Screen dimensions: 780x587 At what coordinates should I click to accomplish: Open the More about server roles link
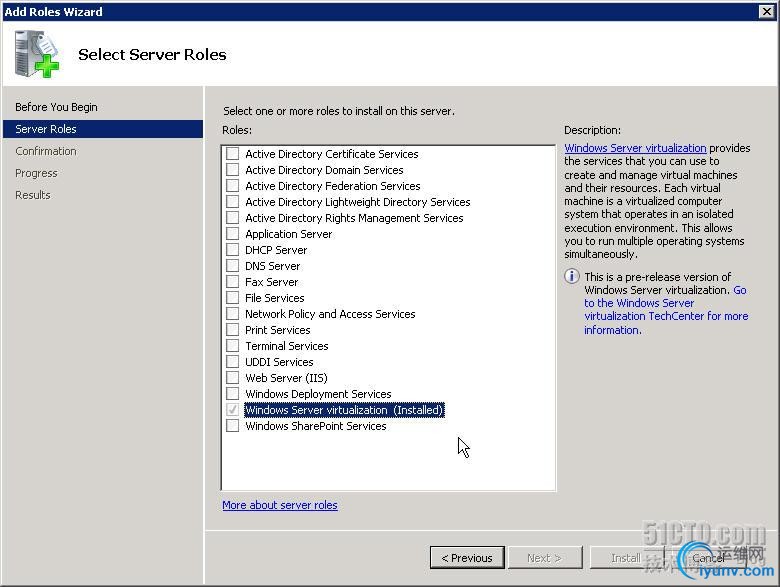pyautogui.click(x=280, y=505)
